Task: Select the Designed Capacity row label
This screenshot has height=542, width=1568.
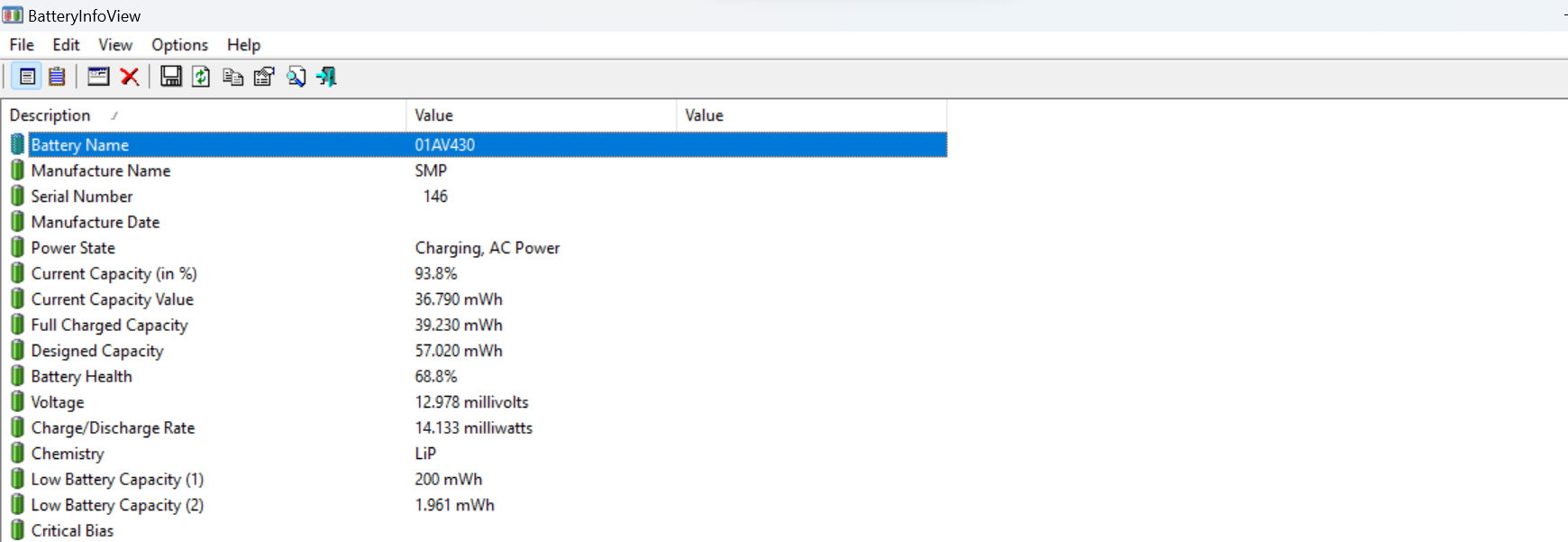Action: click(97, 351)
